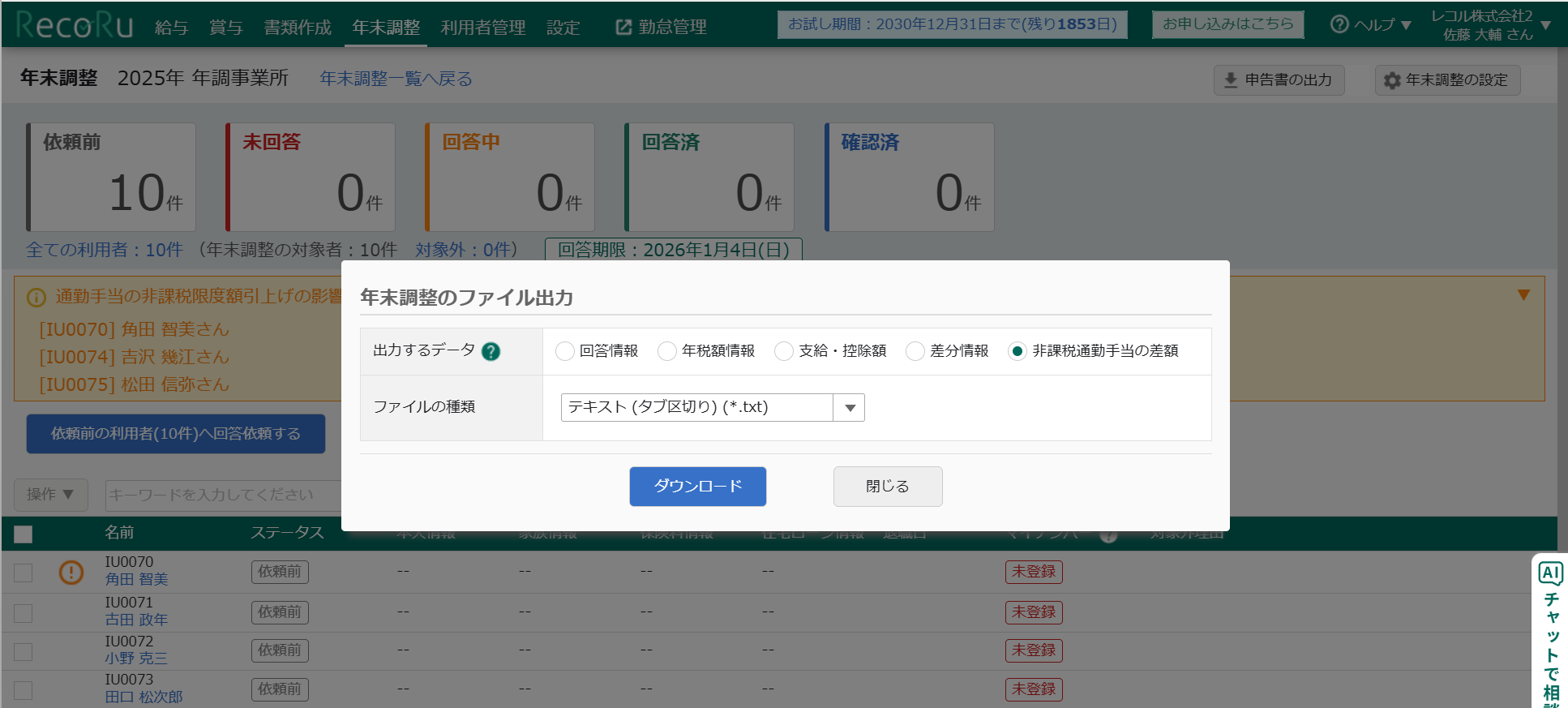This screenshot has height=708, width=1568.
Task: Open the 設定 menu
Action: click(563, 28)
